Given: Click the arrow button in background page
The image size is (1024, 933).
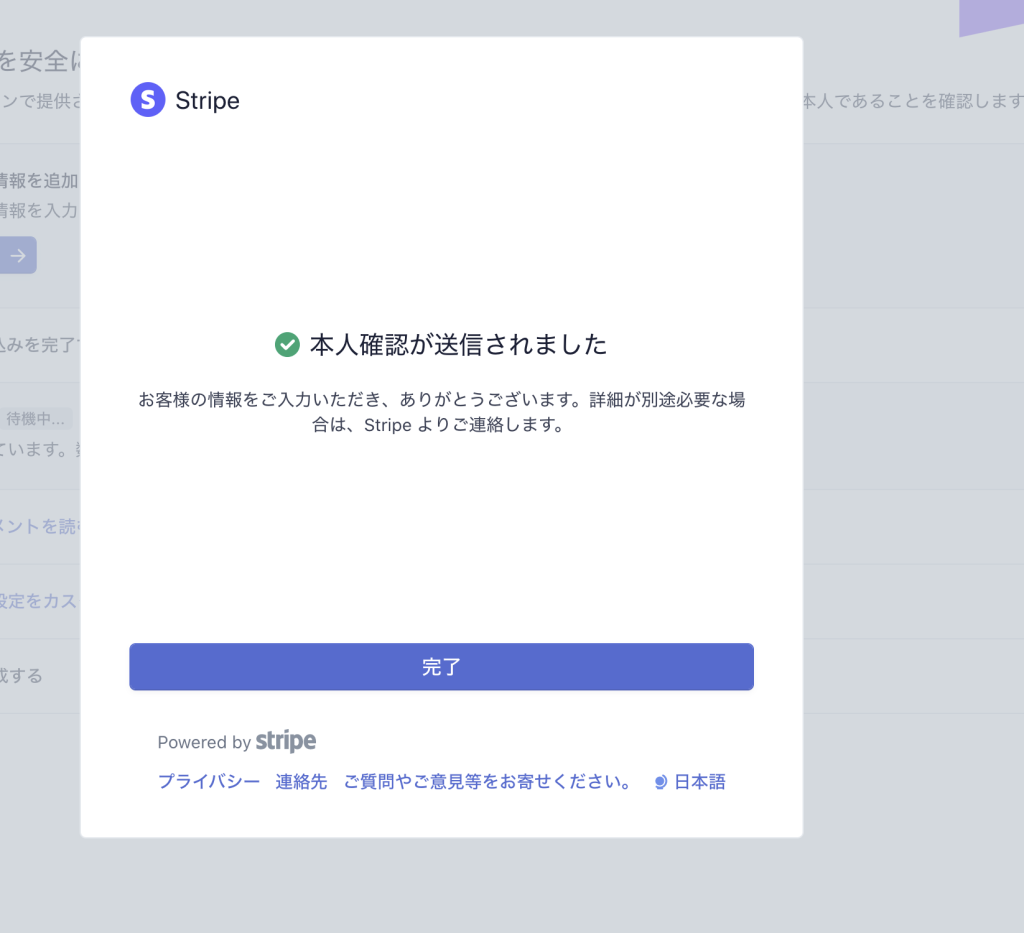Looking at the screenshot, I should [x=18, y=255].
